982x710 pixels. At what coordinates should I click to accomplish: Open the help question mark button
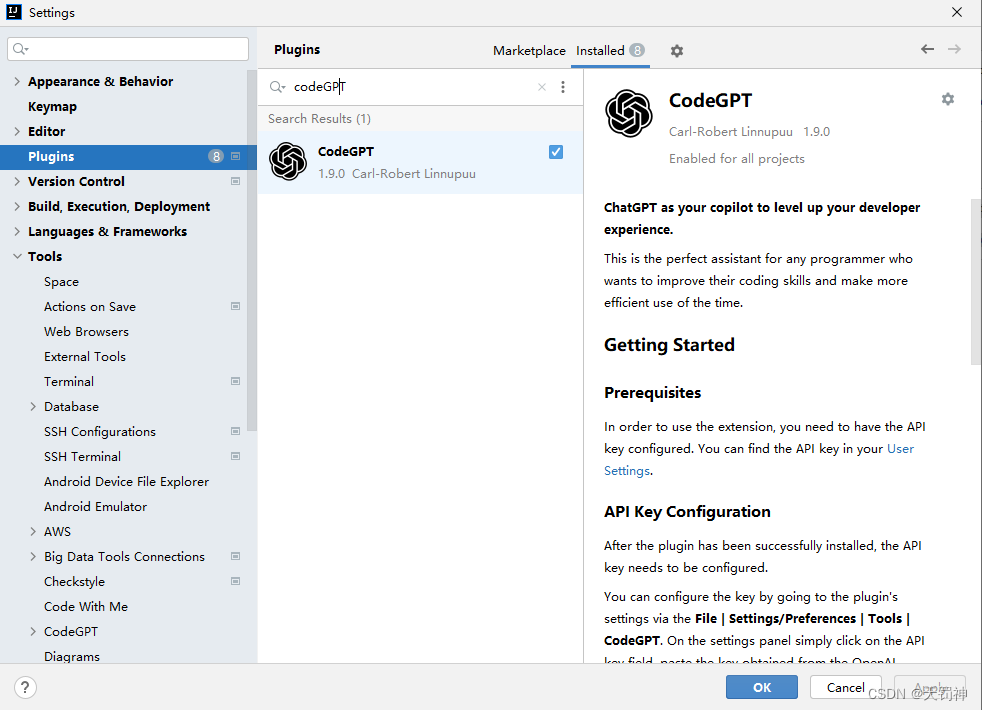pos(25,687)
